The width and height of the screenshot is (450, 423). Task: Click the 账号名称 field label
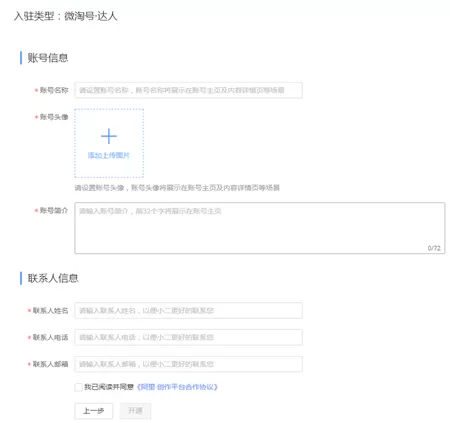tap(54, 90)
